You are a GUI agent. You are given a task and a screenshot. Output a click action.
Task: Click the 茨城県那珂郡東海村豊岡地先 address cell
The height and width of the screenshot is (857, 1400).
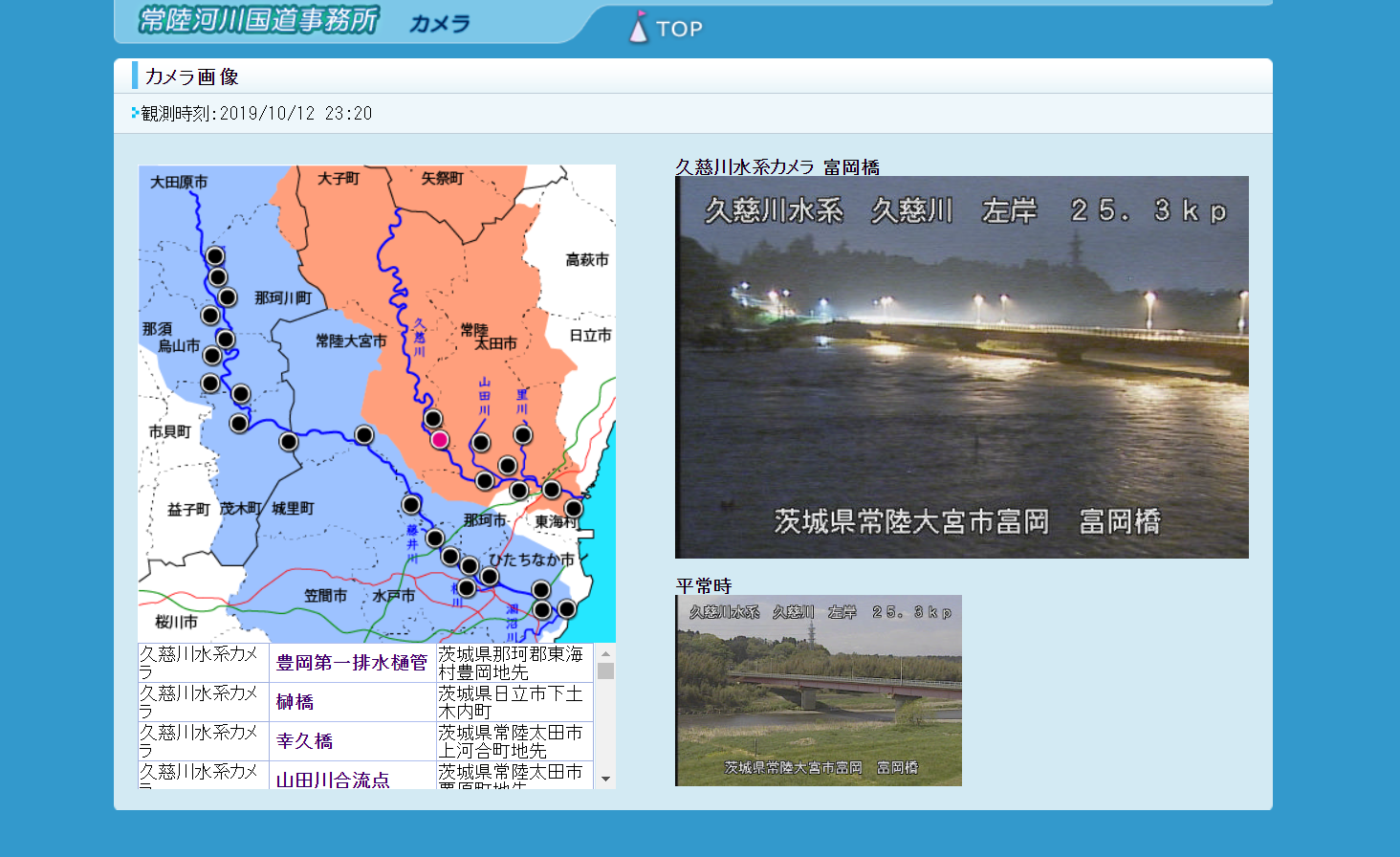(514, 663)
